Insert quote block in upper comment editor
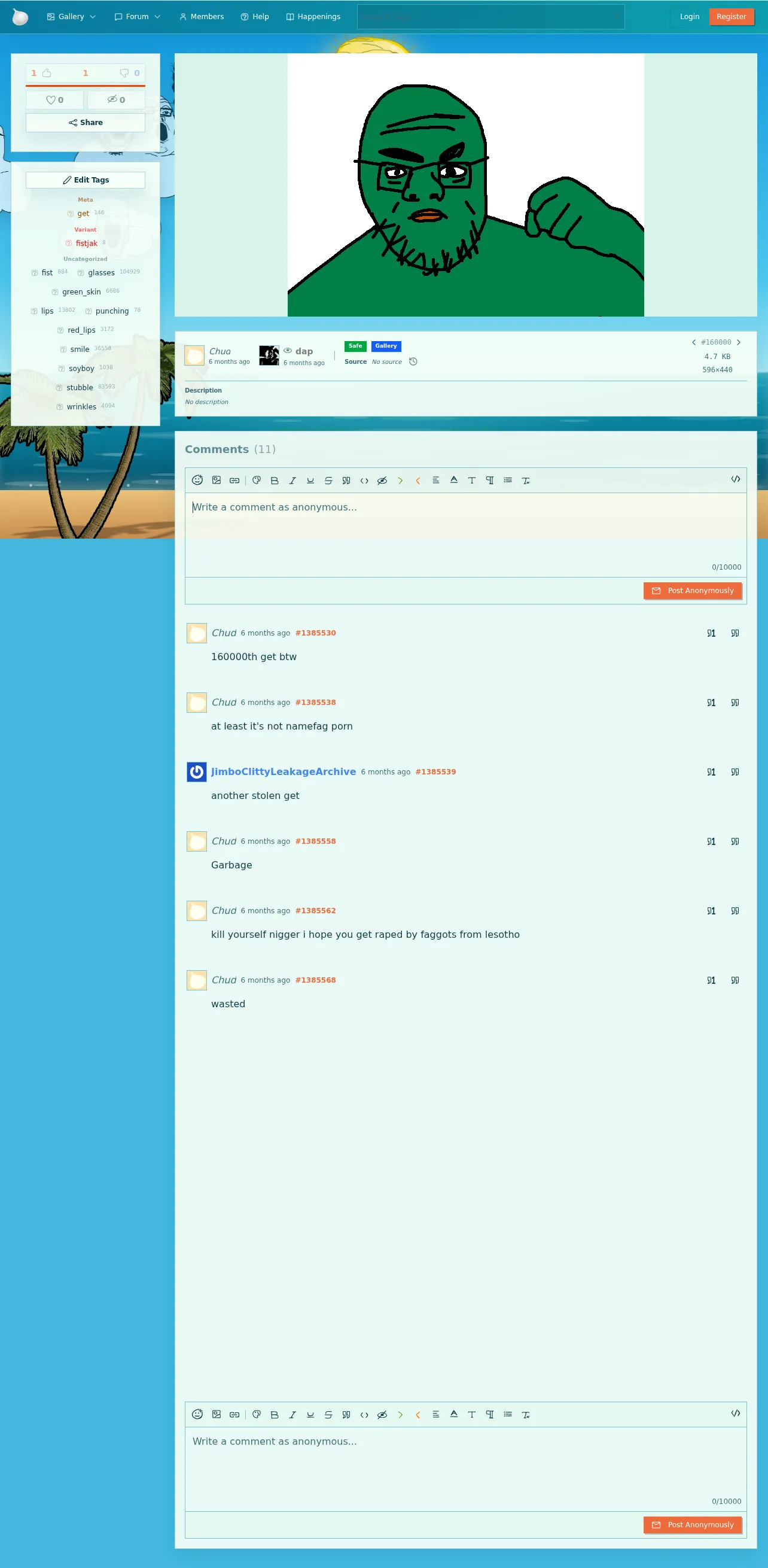 [346, 480]
